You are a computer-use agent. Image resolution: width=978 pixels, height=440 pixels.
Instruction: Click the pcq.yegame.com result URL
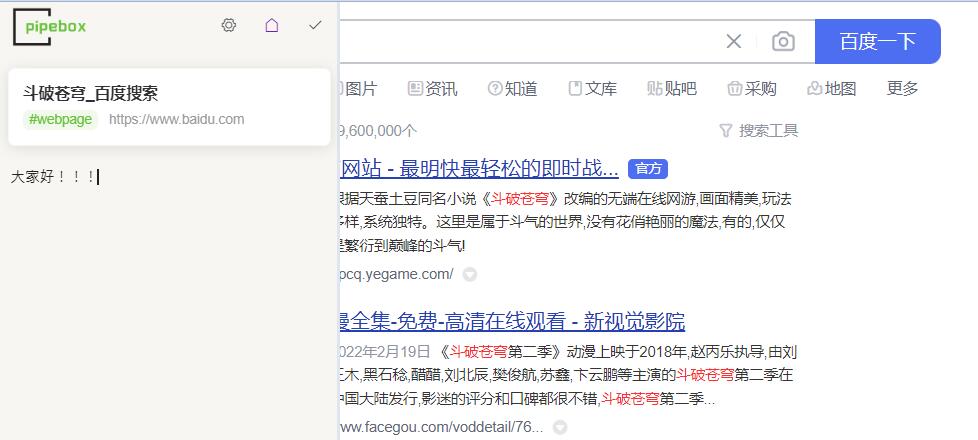(x=397, y=274)
